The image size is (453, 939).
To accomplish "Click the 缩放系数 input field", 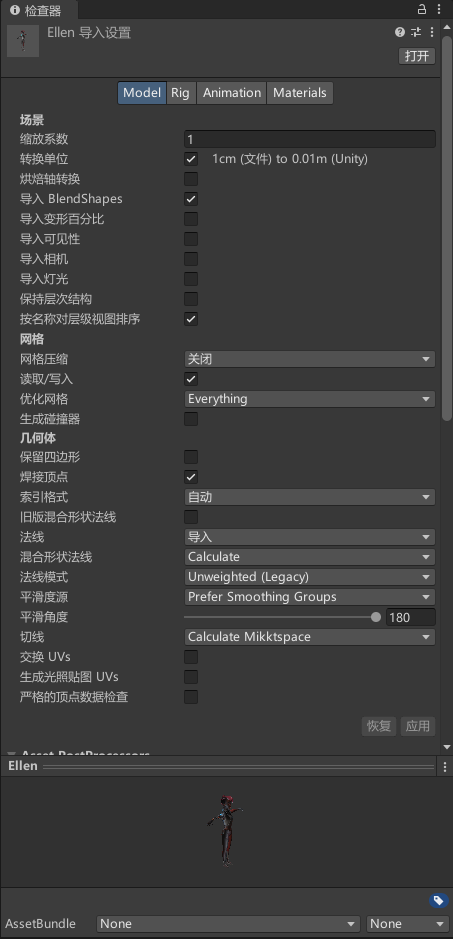I will click(x=309, y=139).
